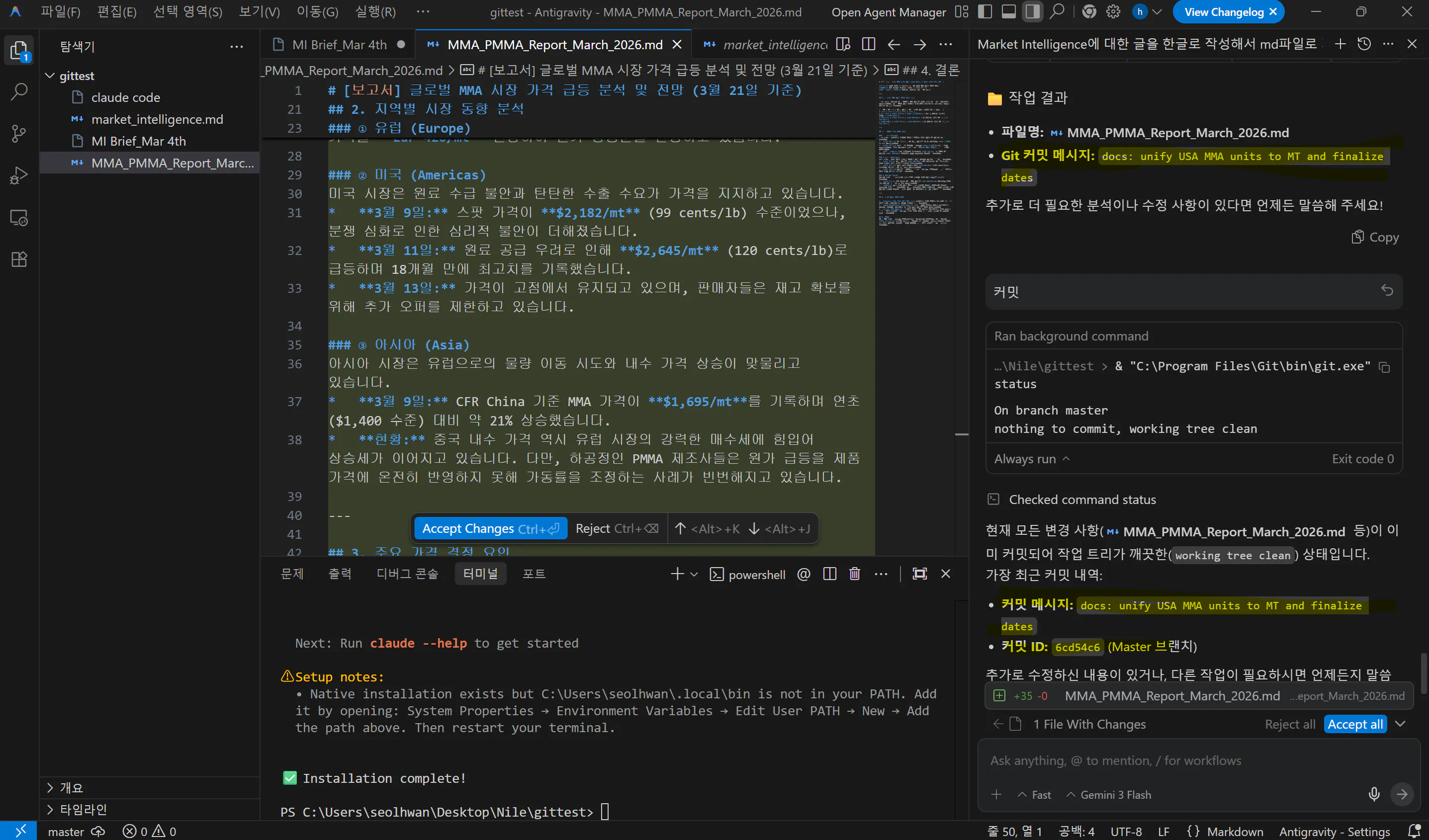Toggle primary sidebar visibility
This screenshot has height=840, width=1429.
click(985, 11)
